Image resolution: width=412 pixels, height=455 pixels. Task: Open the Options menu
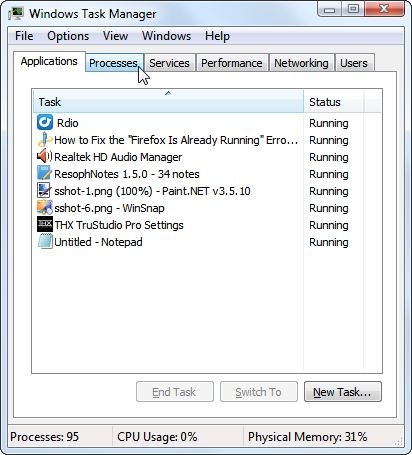pyautogui.click(x=68, y=36)
